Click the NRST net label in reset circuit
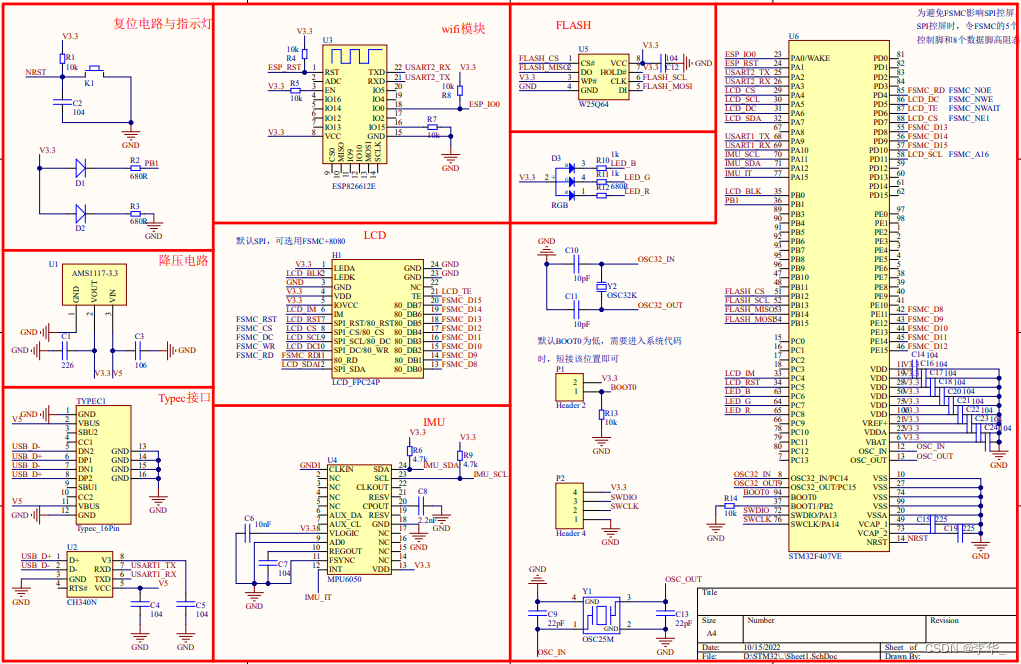The image size is (1021, 664). (x=36, y=72)
